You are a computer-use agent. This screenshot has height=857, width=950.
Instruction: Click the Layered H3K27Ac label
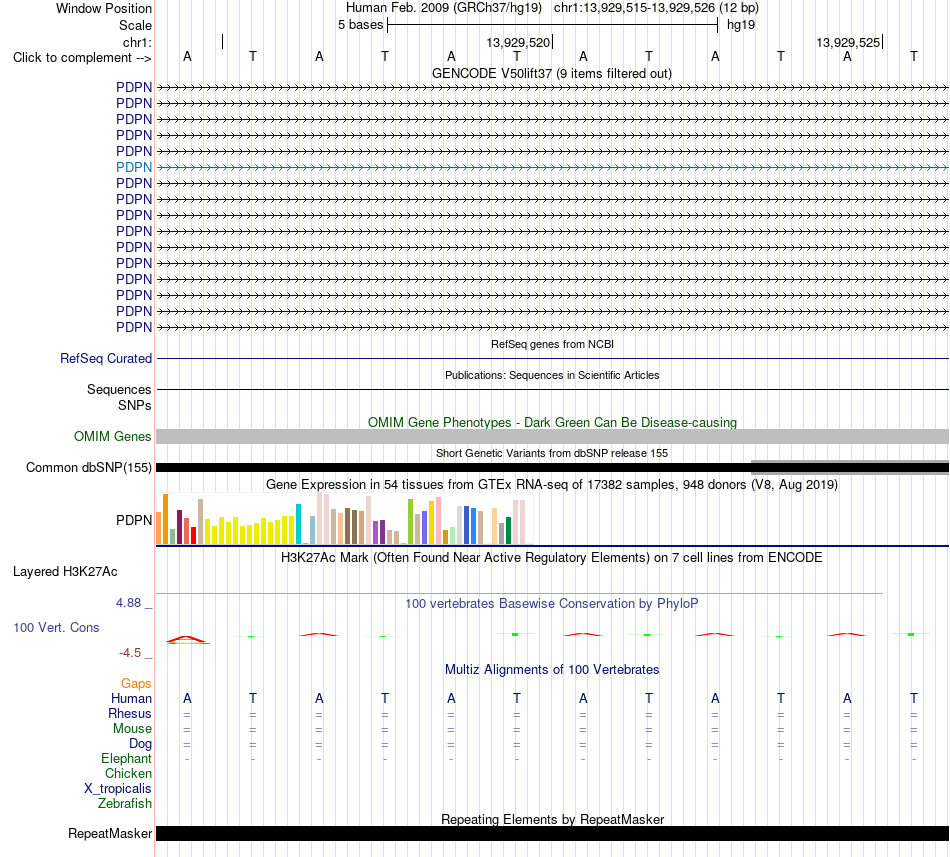pos(65,572)
